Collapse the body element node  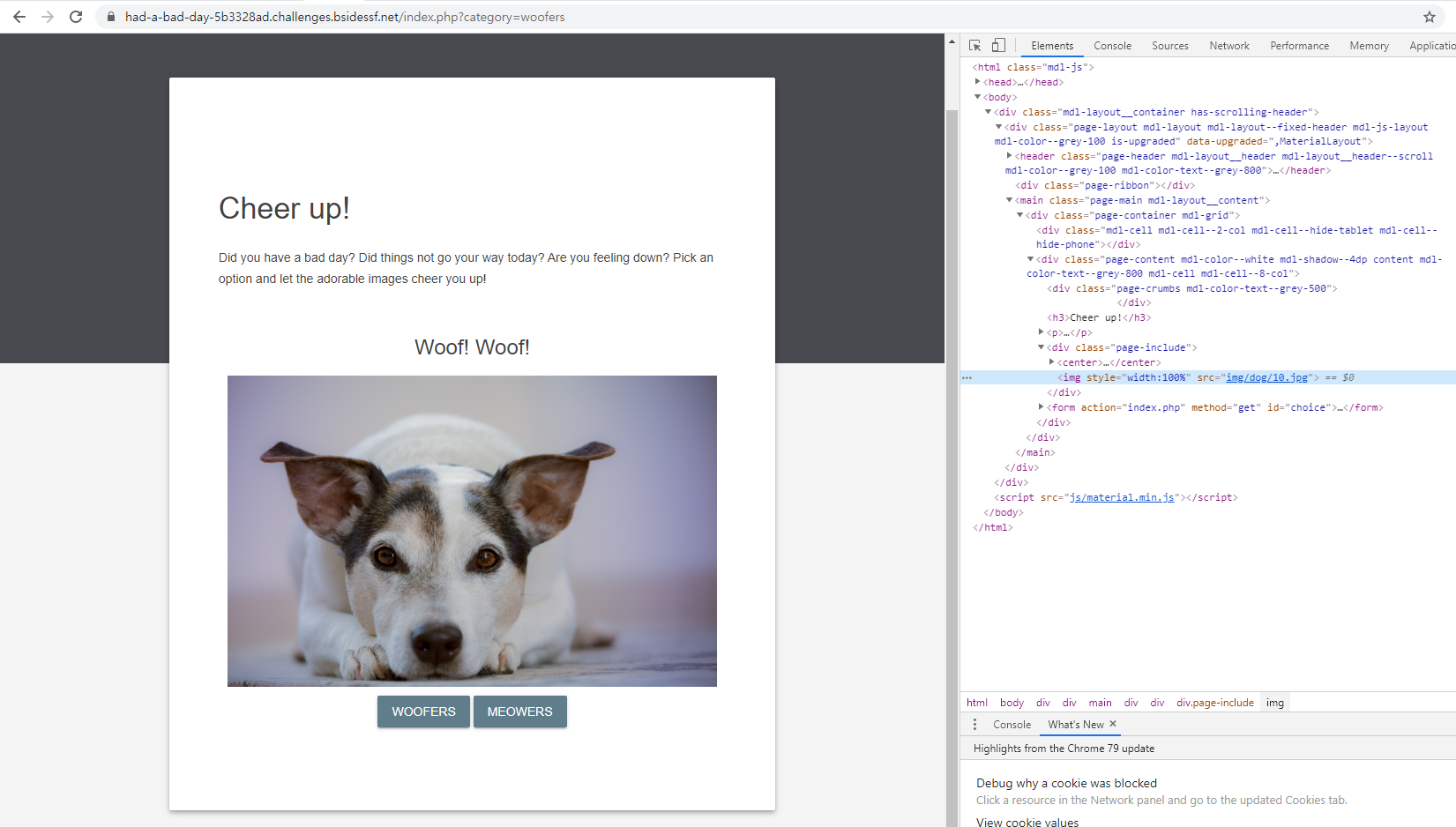(x=977, y=97)
